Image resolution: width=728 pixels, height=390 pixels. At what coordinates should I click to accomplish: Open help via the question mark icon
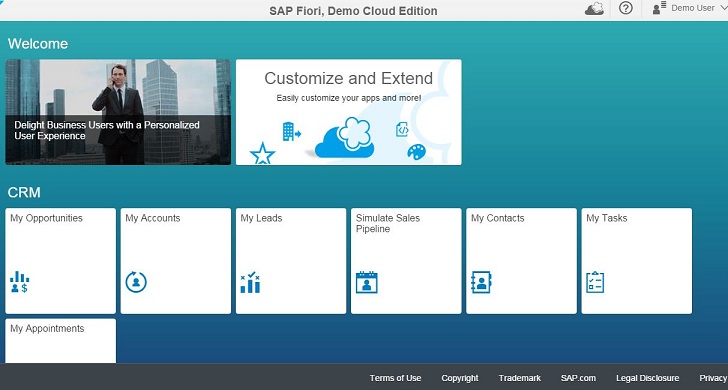tap(626, 8)
